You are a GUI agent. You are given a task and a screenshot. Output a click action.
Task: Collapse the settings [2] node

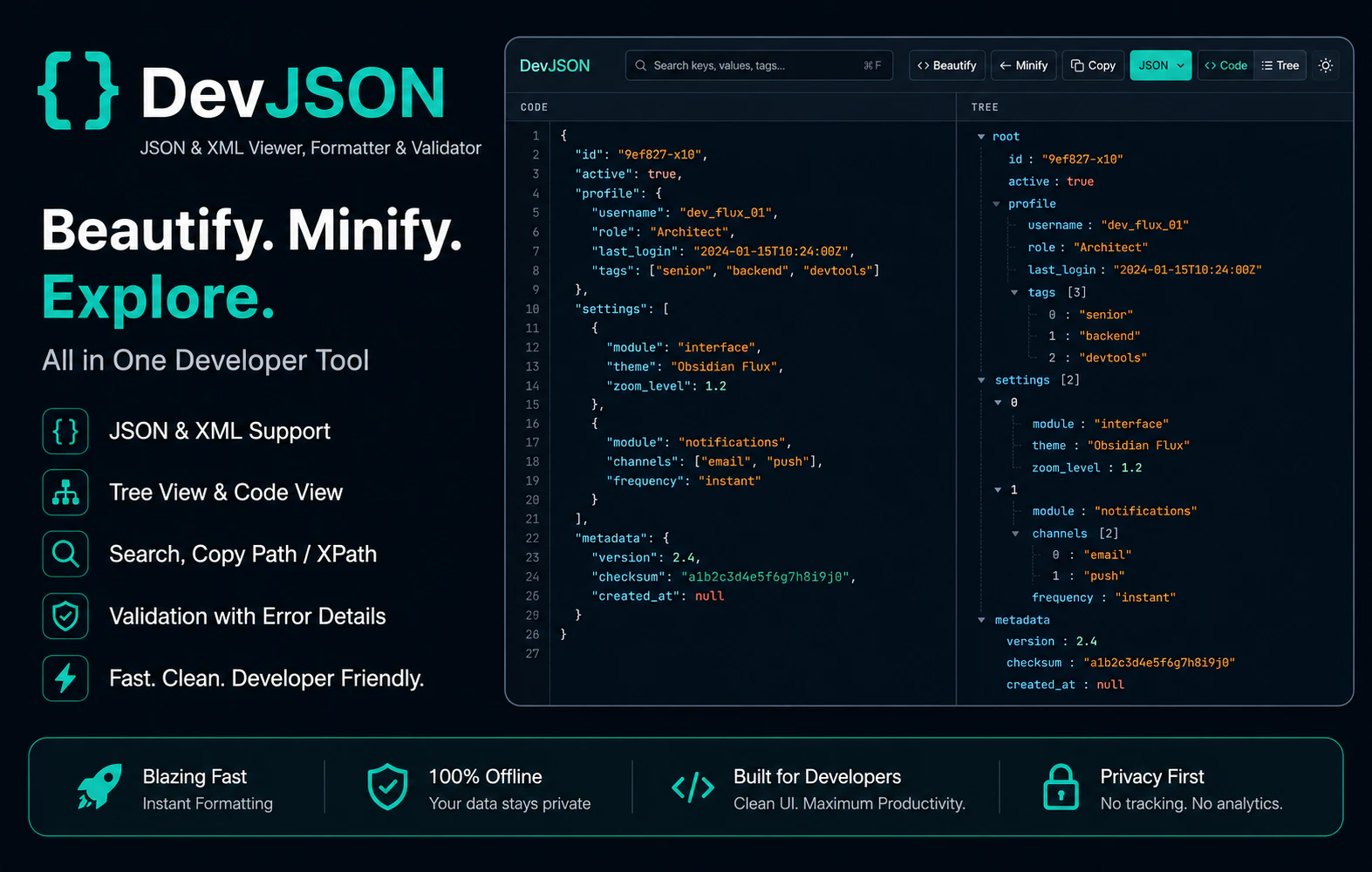tap(981, 380)
